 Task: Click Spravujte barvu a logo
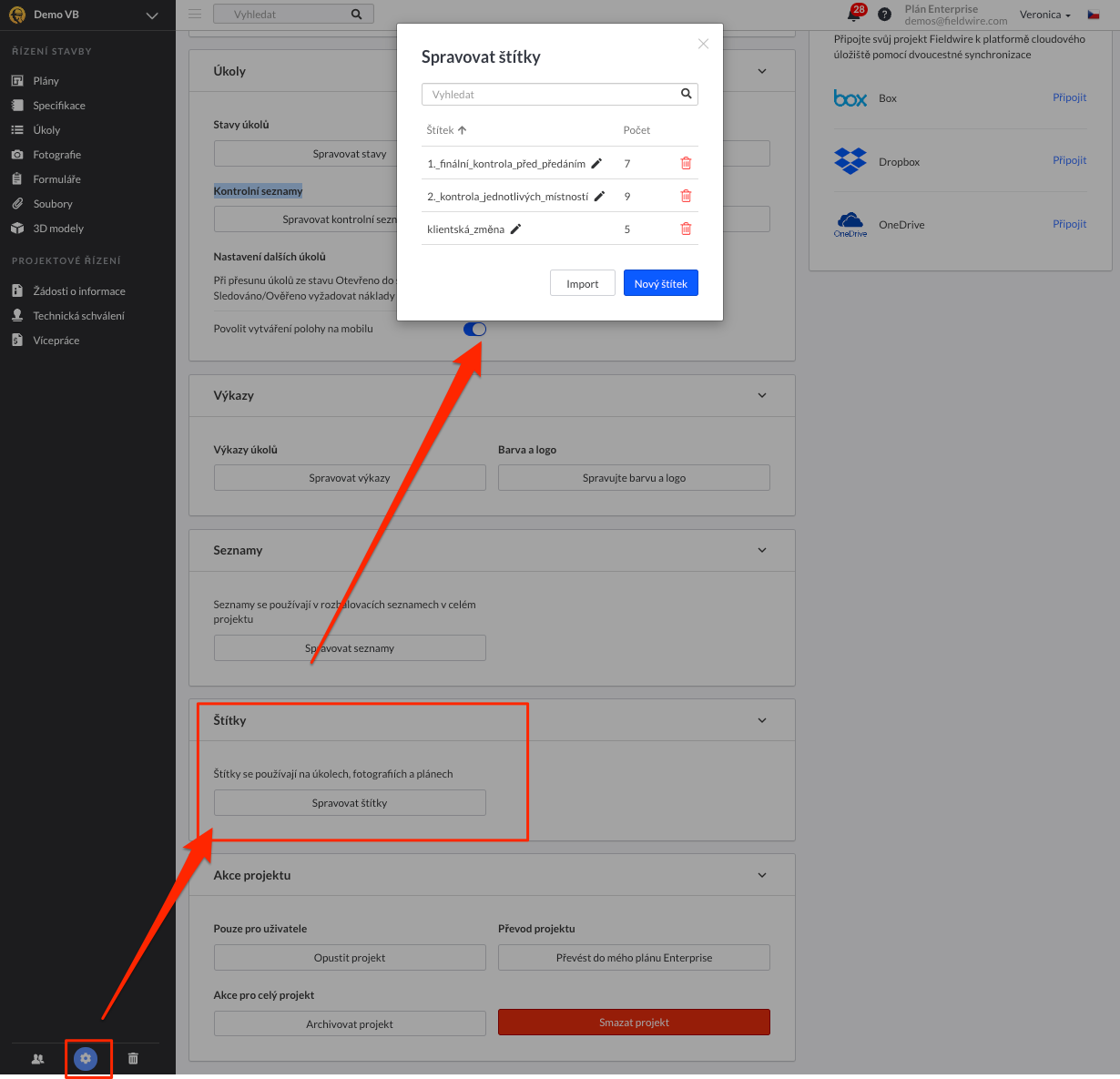click(x=634, y=478)
